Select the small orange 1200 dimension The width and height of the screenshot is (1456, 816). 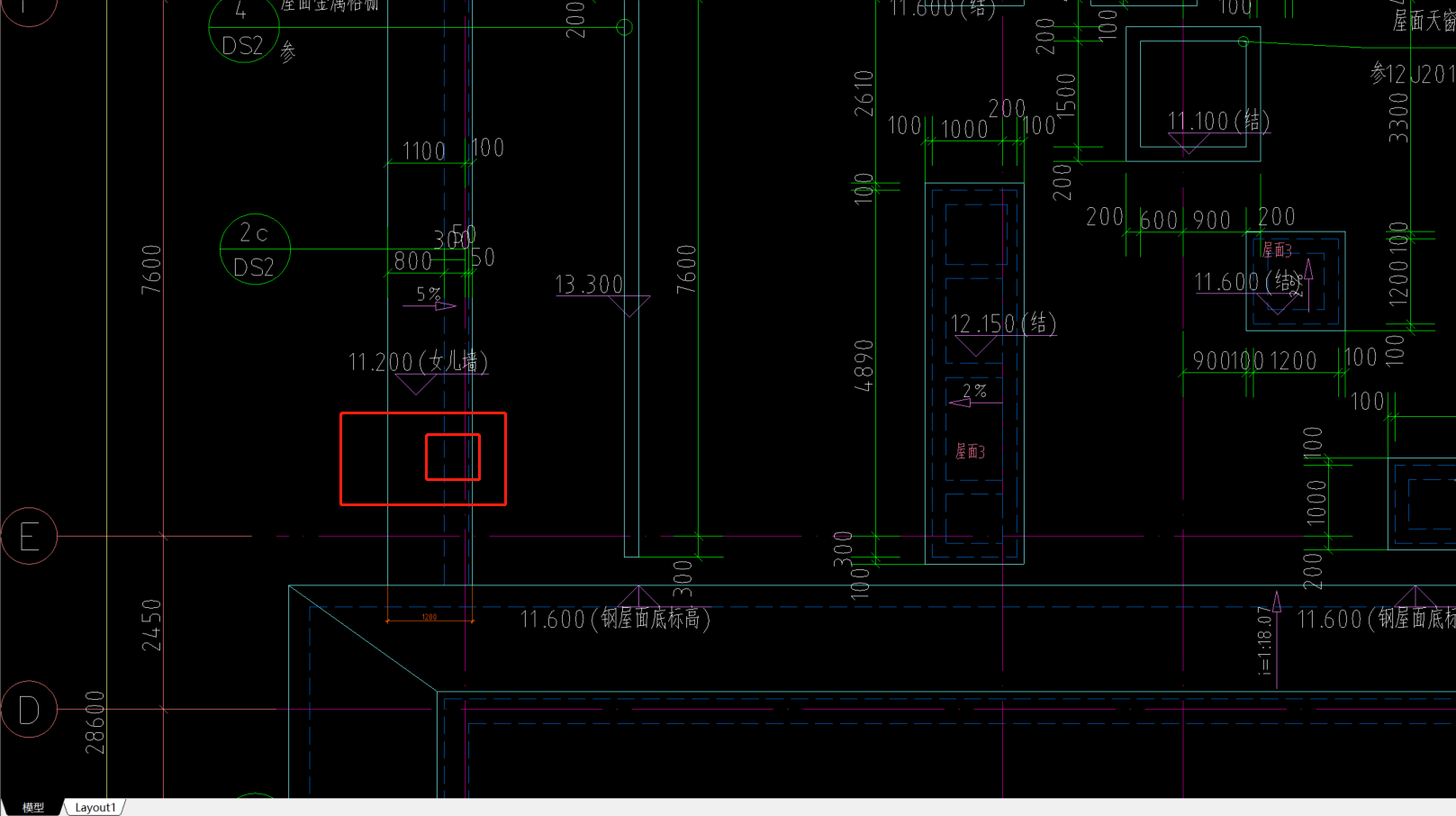pos(430,617)
